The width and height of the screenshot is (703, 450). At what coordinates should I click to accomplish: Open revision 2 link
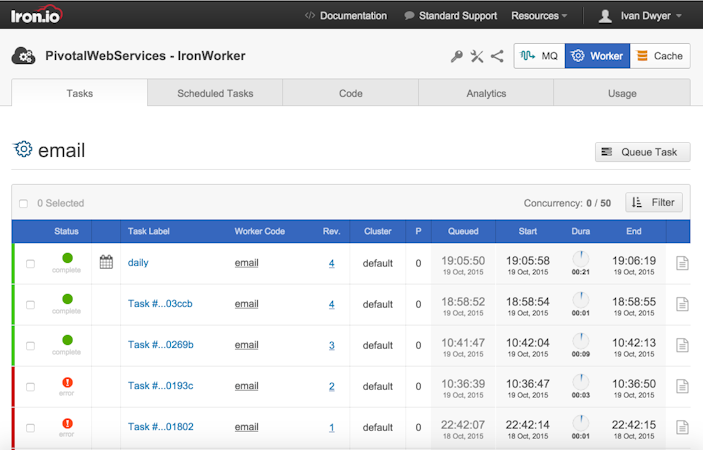tap(331, 386)
